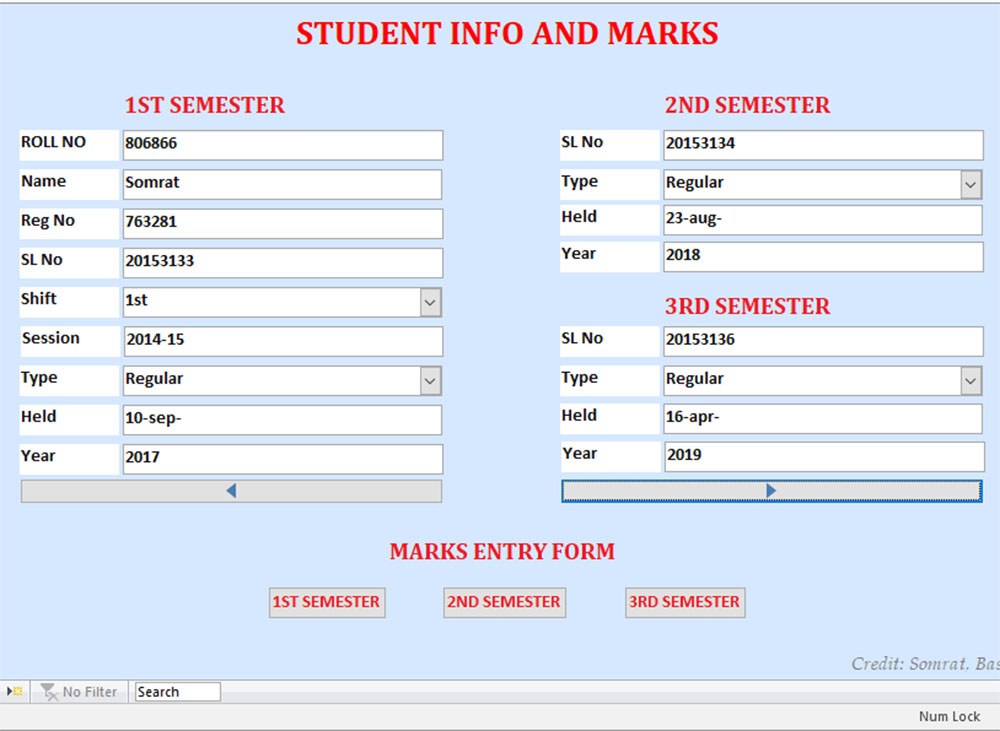Image resolution: width=1000 pixels, height=731 pixels.
Task: Click the previous record left arrow button
Action: [231, 491]
